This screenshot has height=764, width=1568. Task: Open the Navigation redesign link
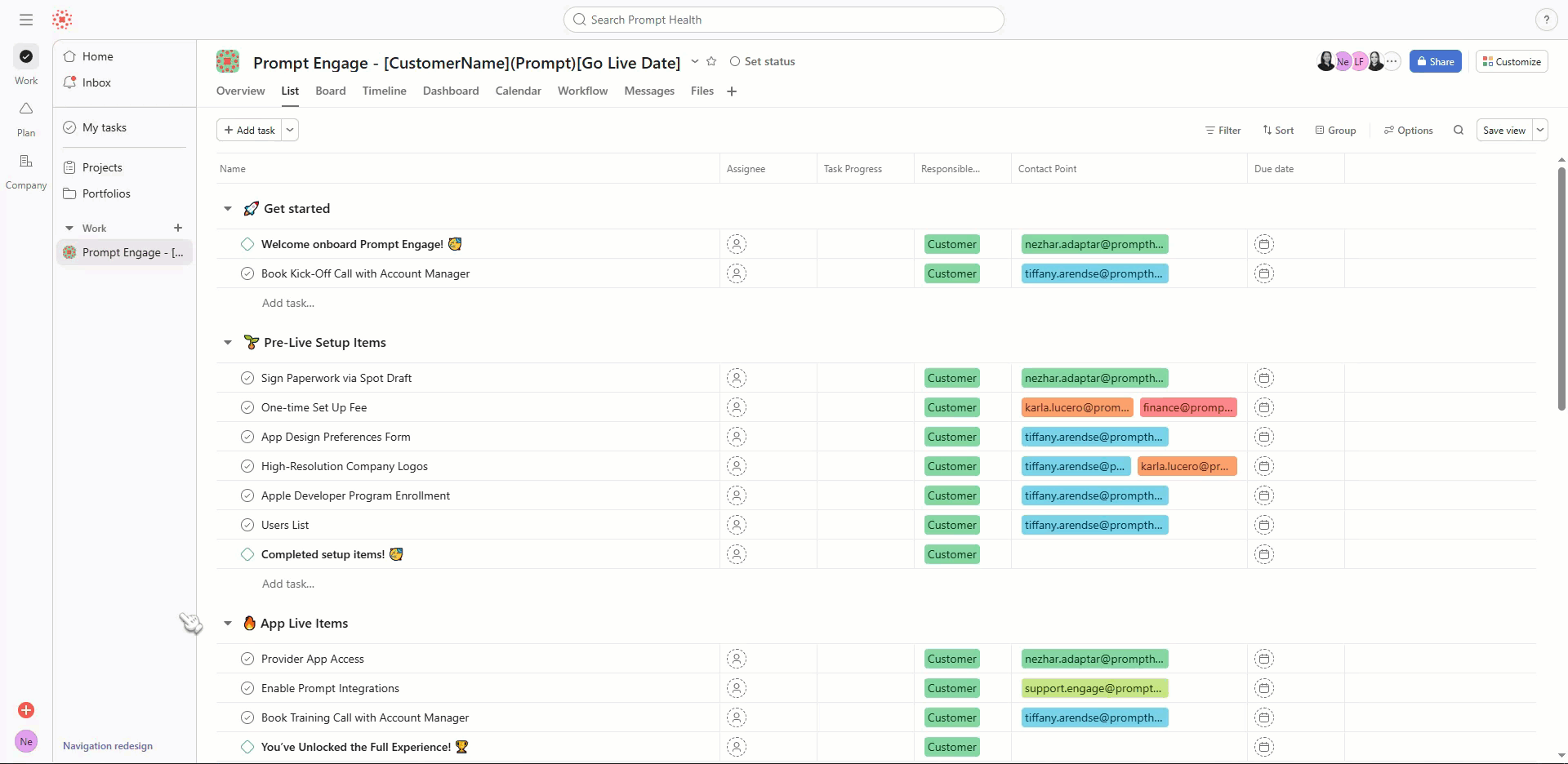(x=108, y=746)
